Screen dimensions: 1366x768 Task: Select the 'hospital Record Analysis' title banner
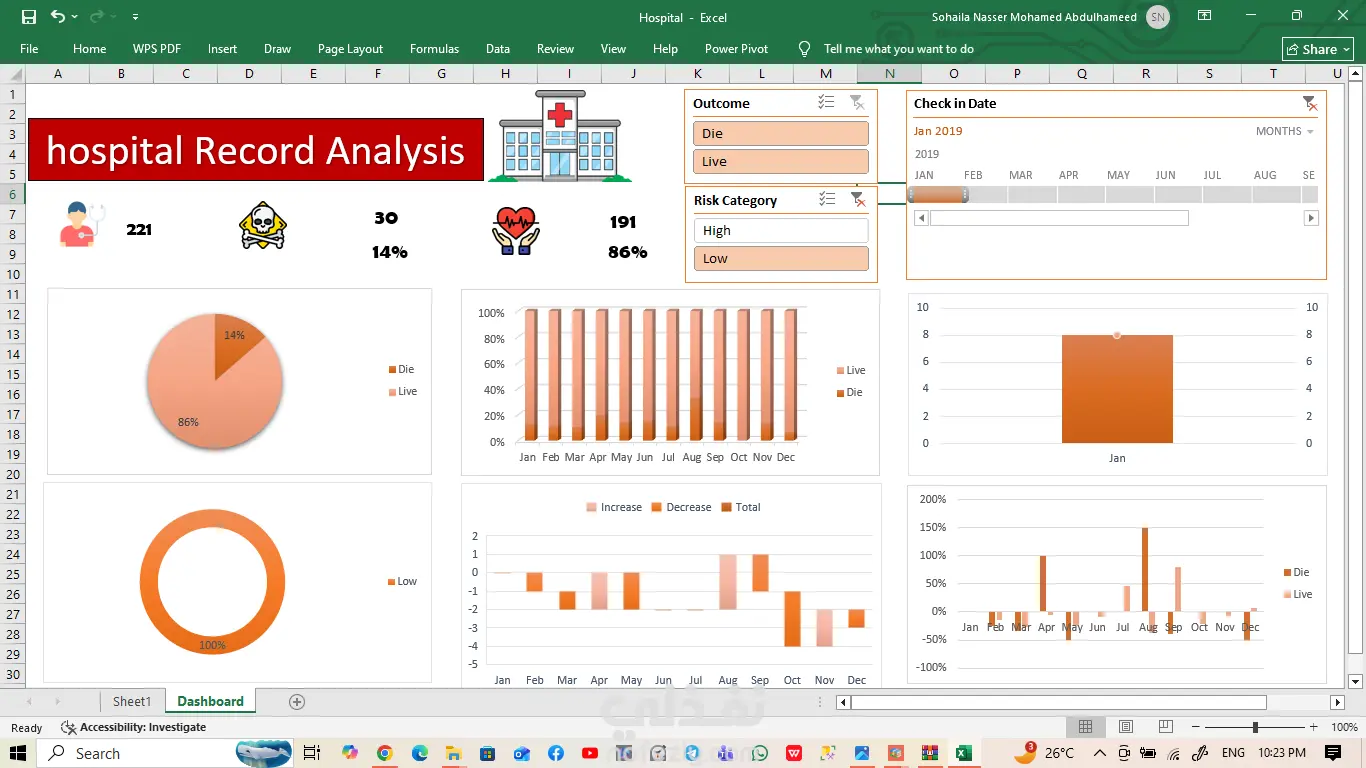tap(256, 150)
